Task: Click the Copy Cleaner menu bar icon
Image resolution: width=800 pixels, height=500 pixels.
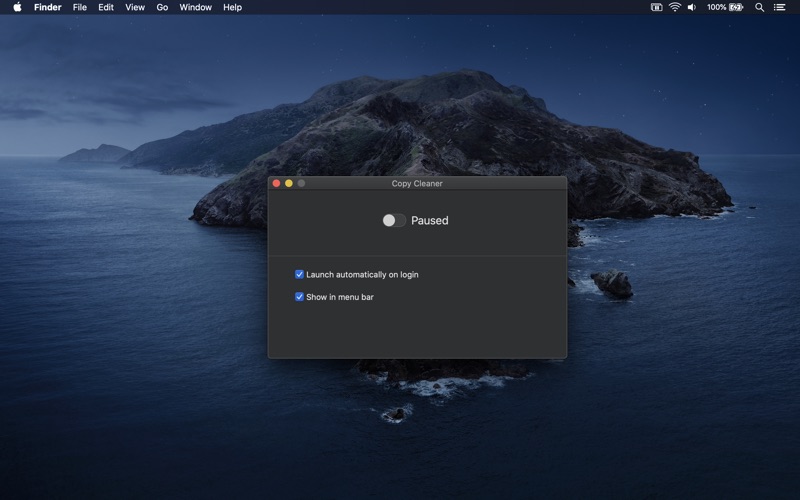Action: pos(657,7)
